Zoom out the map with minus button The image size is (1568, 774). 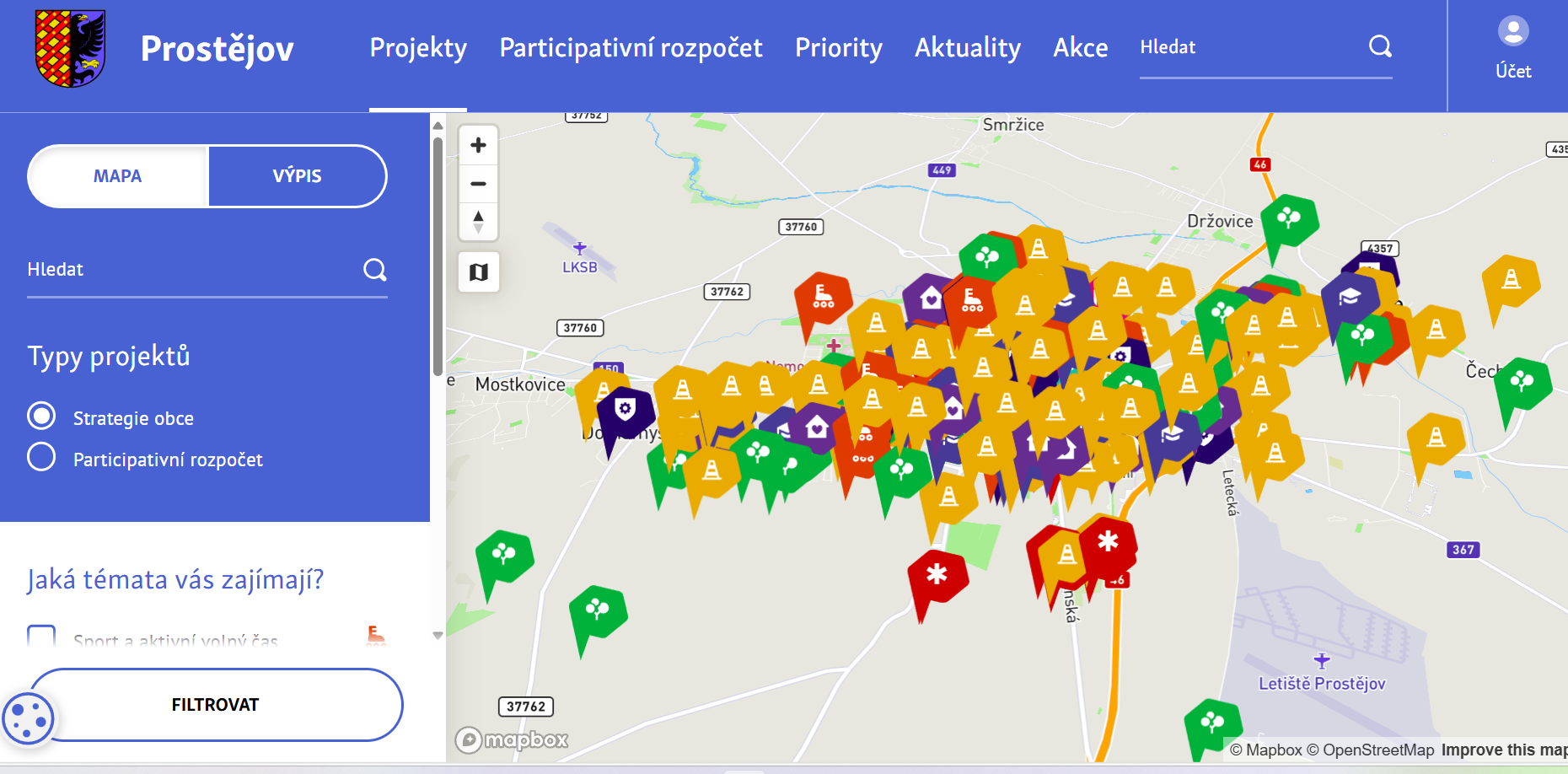[479, 183]
